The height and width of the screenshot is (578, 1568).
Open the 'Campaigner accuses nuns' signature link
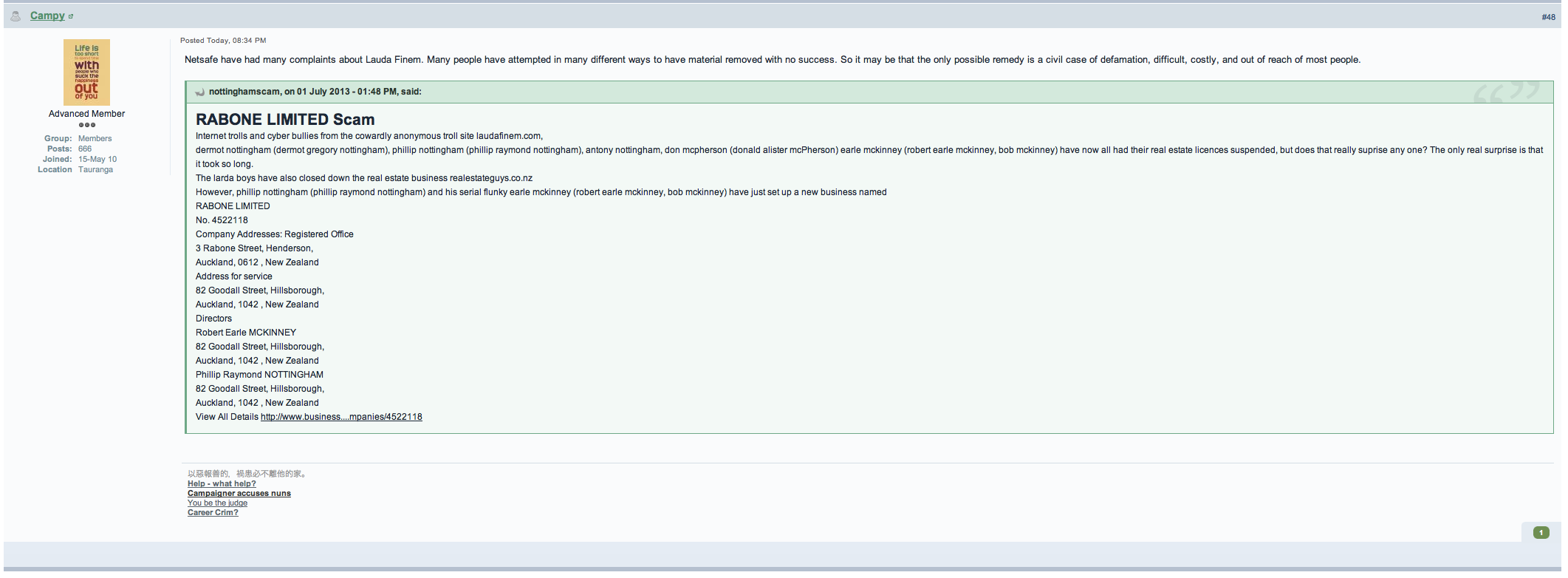239,494
